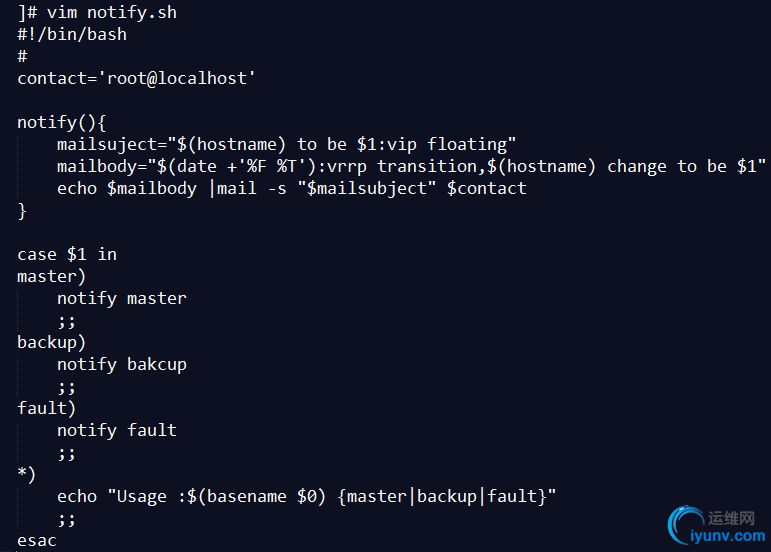Click the '*)' default case label
The width and height of the screenshot is (771, 552).
coord(27,474)
